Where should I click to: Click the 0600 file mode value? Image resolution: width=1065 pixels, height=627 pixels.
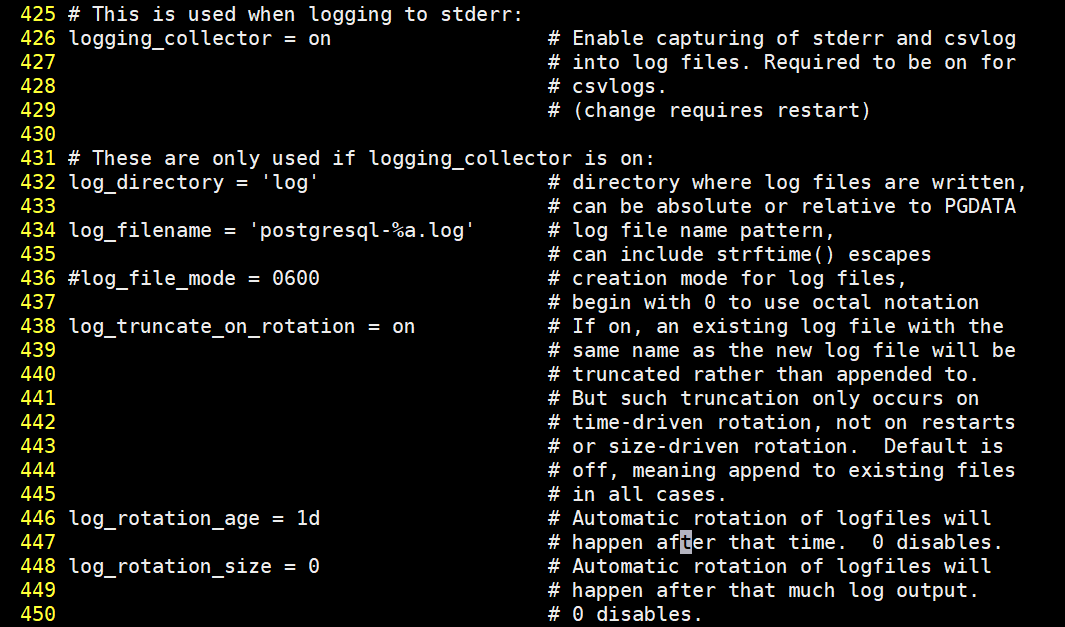tap(295, 279)
